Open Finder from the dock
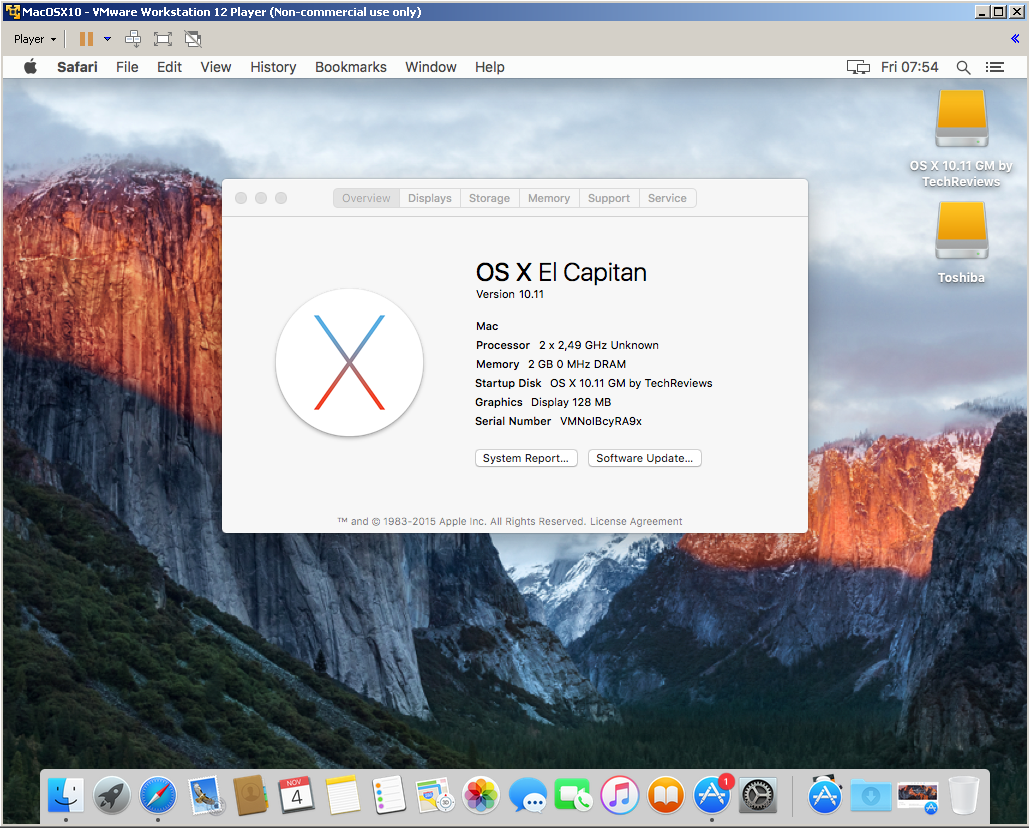Screen dimensions: 1029x828 click(x=66, y=795)
